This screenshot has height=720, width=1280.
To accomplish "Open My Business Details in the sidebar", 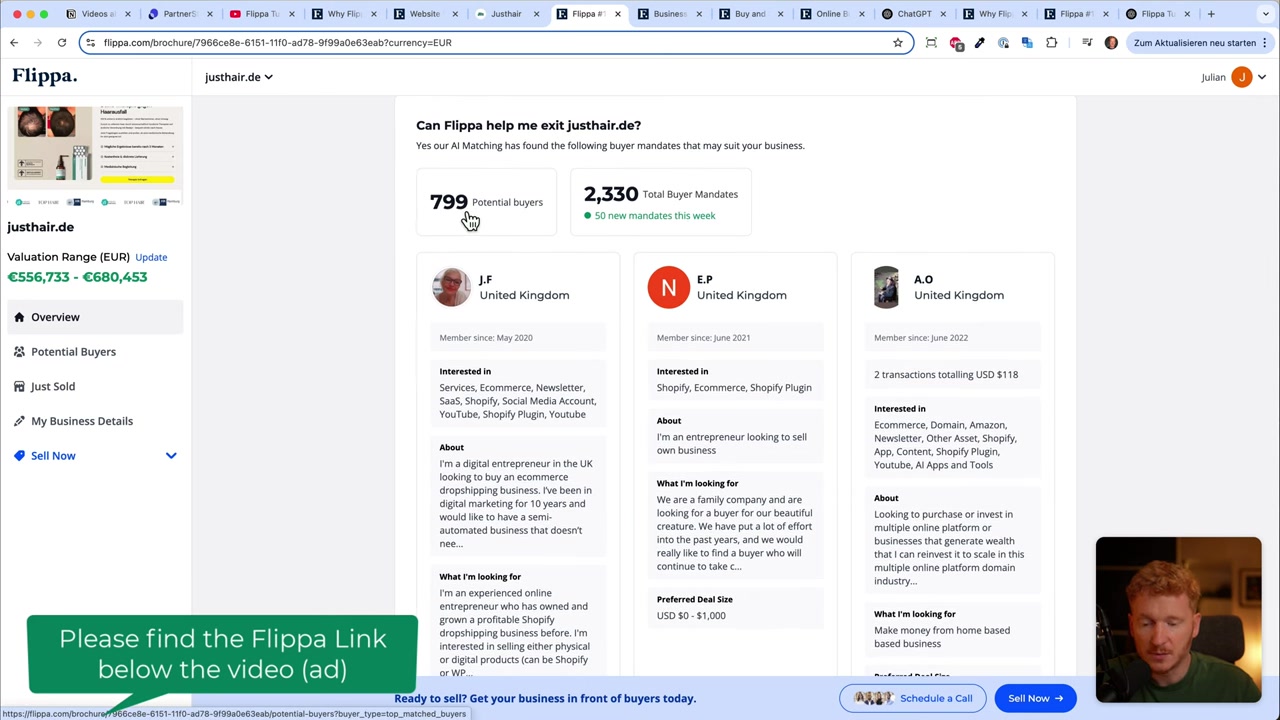I will coord(82,421).
